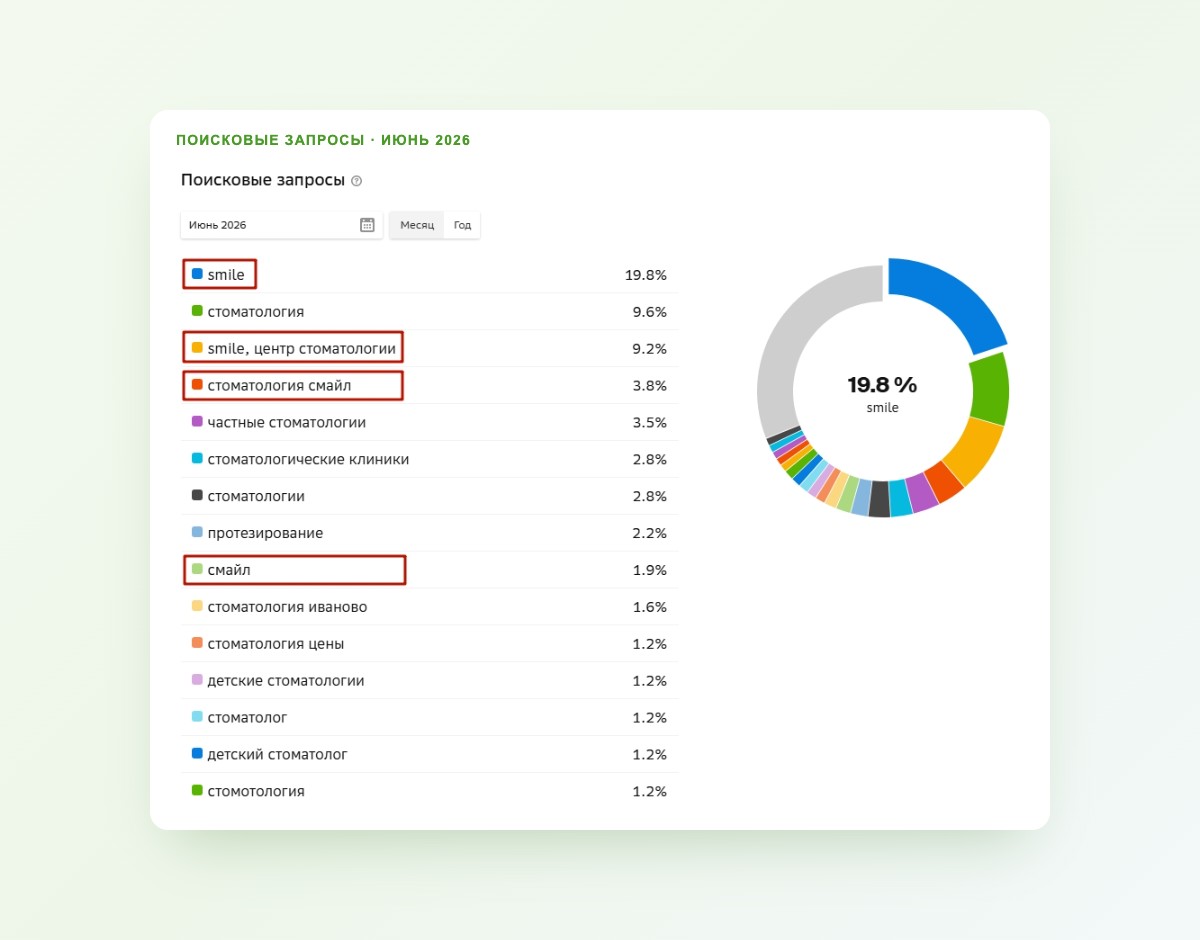Image resolution: width=1200 pixels, height=940 pixels.
Task: Select the smile, центр стоматологии query
Action: point(302,349)
